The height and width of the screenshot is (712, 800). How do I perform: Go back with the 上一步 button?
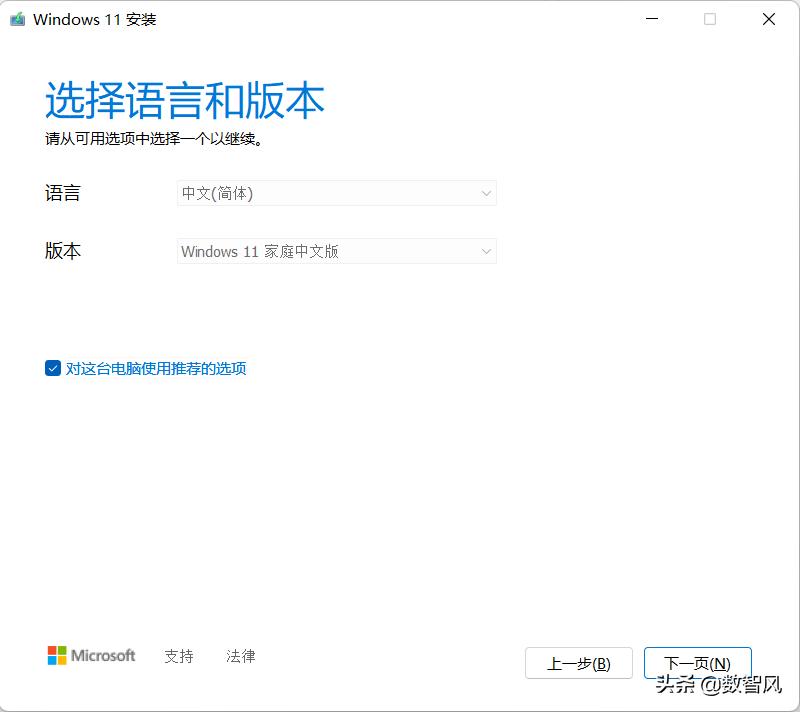(578, 663)
